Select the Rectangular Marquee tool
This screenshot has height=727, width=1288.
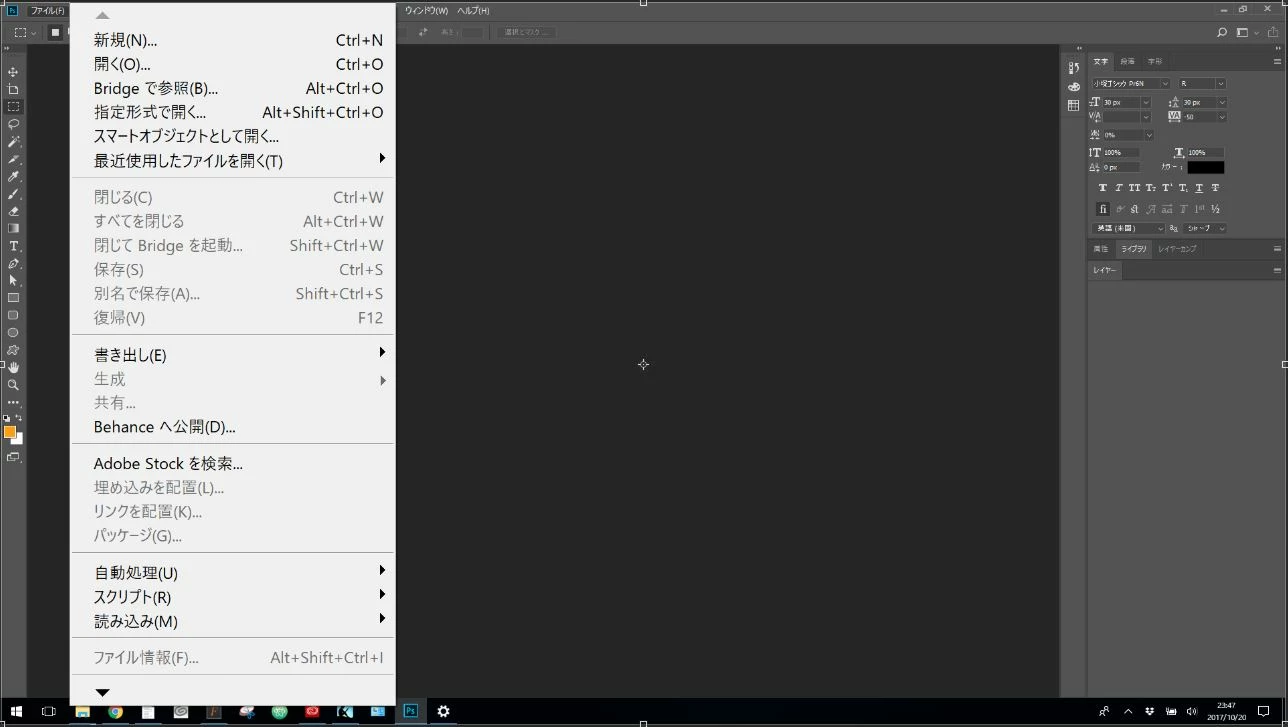click(13, 107)
